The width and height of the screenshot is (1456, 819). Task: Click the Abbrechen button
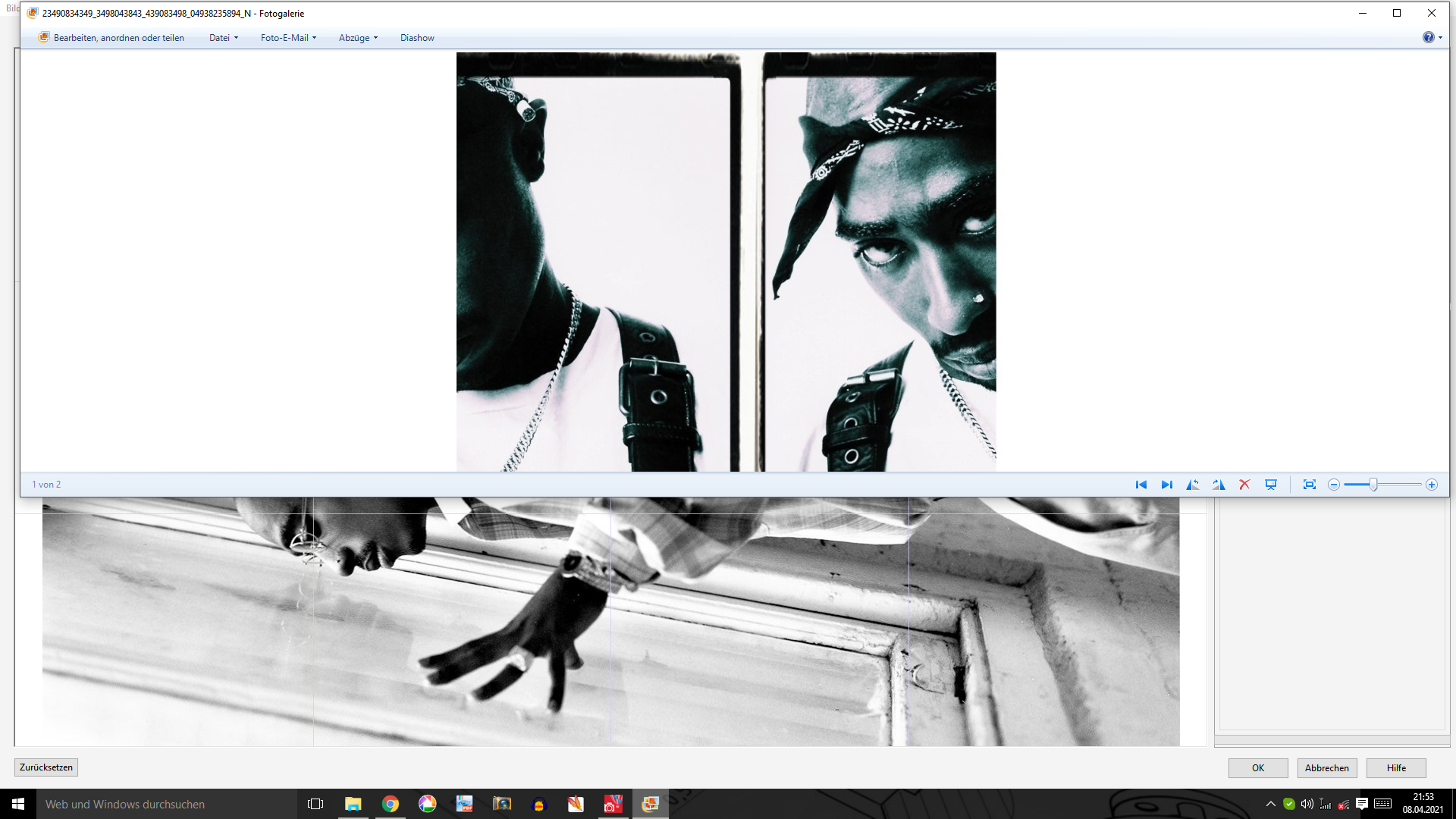pyautogui.click(x=1327, y=768)
